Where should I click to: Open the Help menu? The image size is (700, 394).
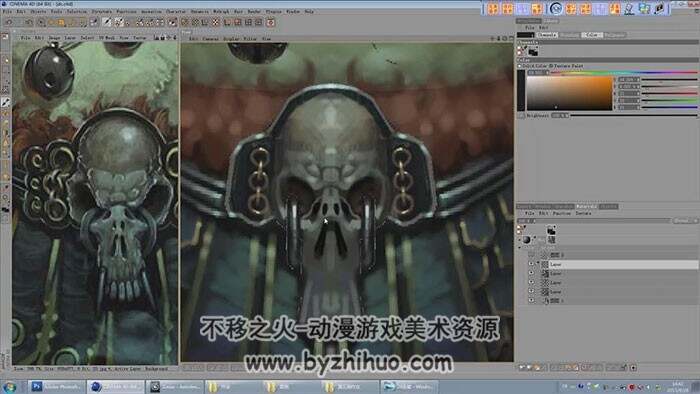[309, 12]
